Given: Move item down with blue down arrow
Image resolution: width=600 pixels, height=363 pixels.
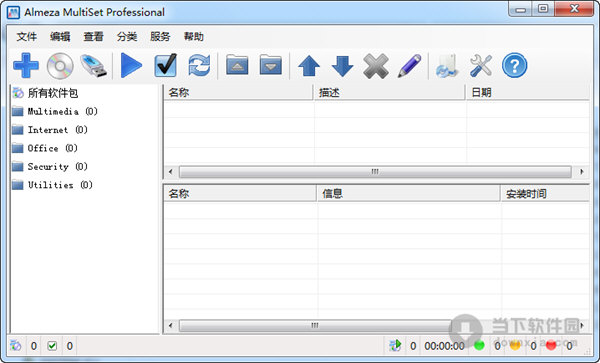Looking at the screenshot, I should pos(342,66).
